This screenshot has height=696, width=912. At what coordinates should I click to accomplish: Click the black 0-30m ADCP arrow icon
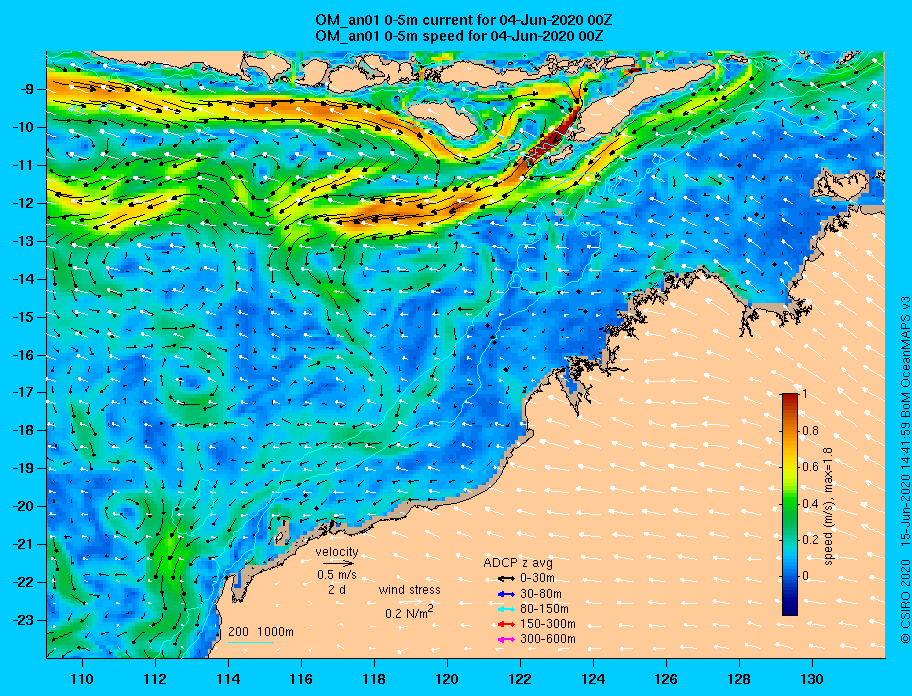[x=507, y=579]
